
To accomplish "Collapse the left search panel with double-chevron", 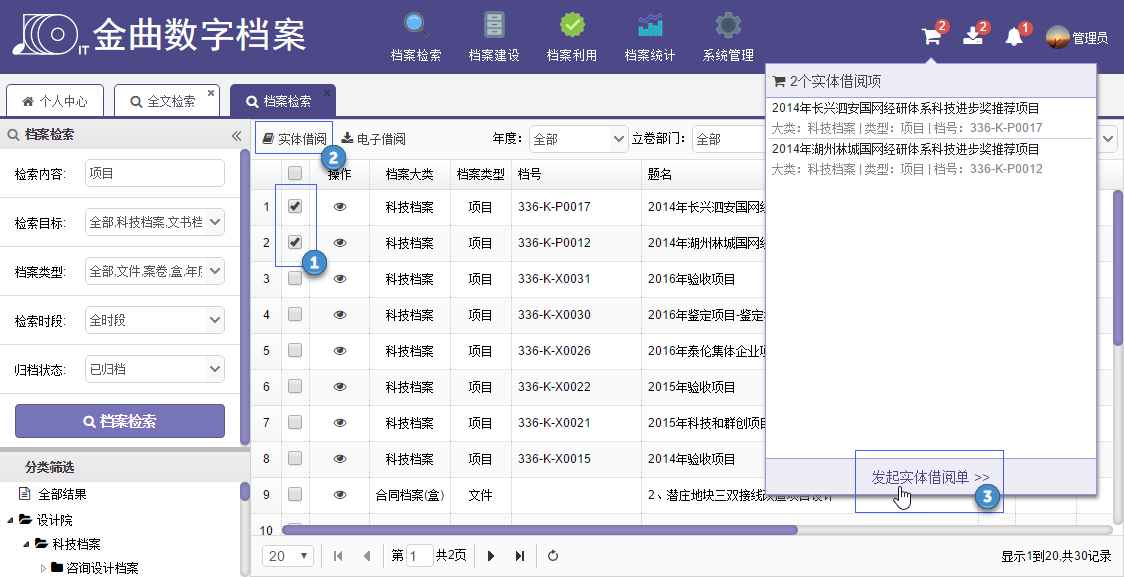I will pos(236,135).
